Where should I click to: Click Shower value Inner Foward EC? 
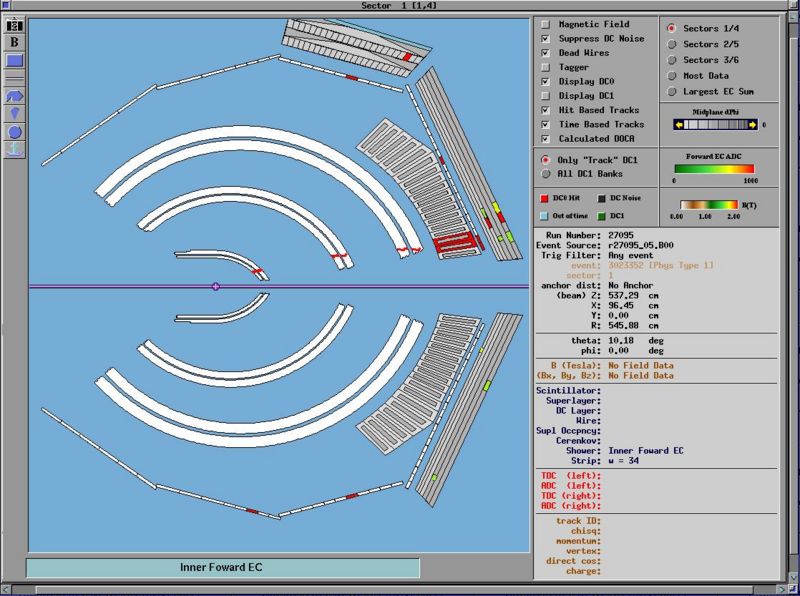(646, 451)
